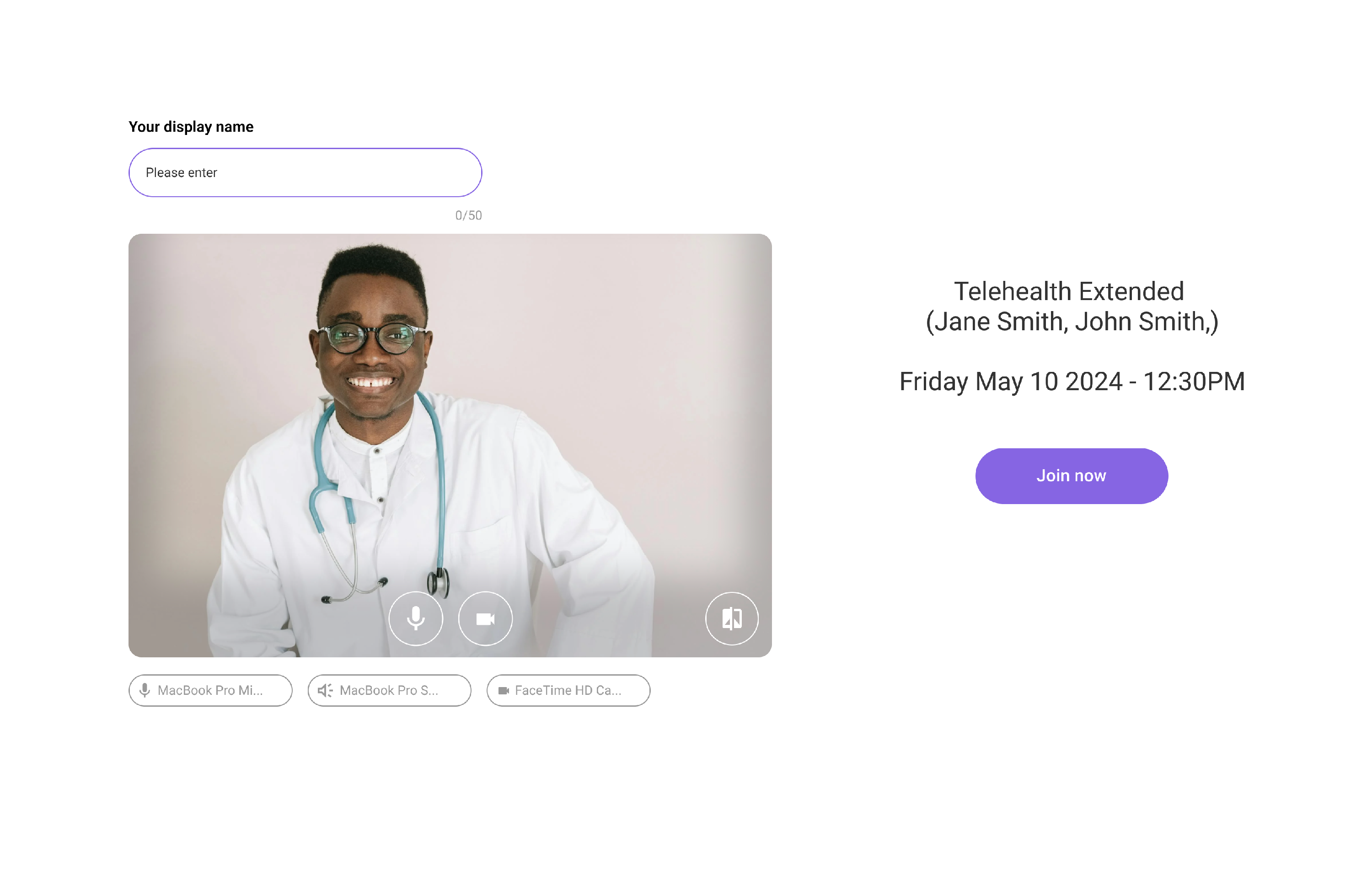Click the 'Telehealth Extended' title text
The height and width of the screenshot is (892, 1372).
[1069, 291]
